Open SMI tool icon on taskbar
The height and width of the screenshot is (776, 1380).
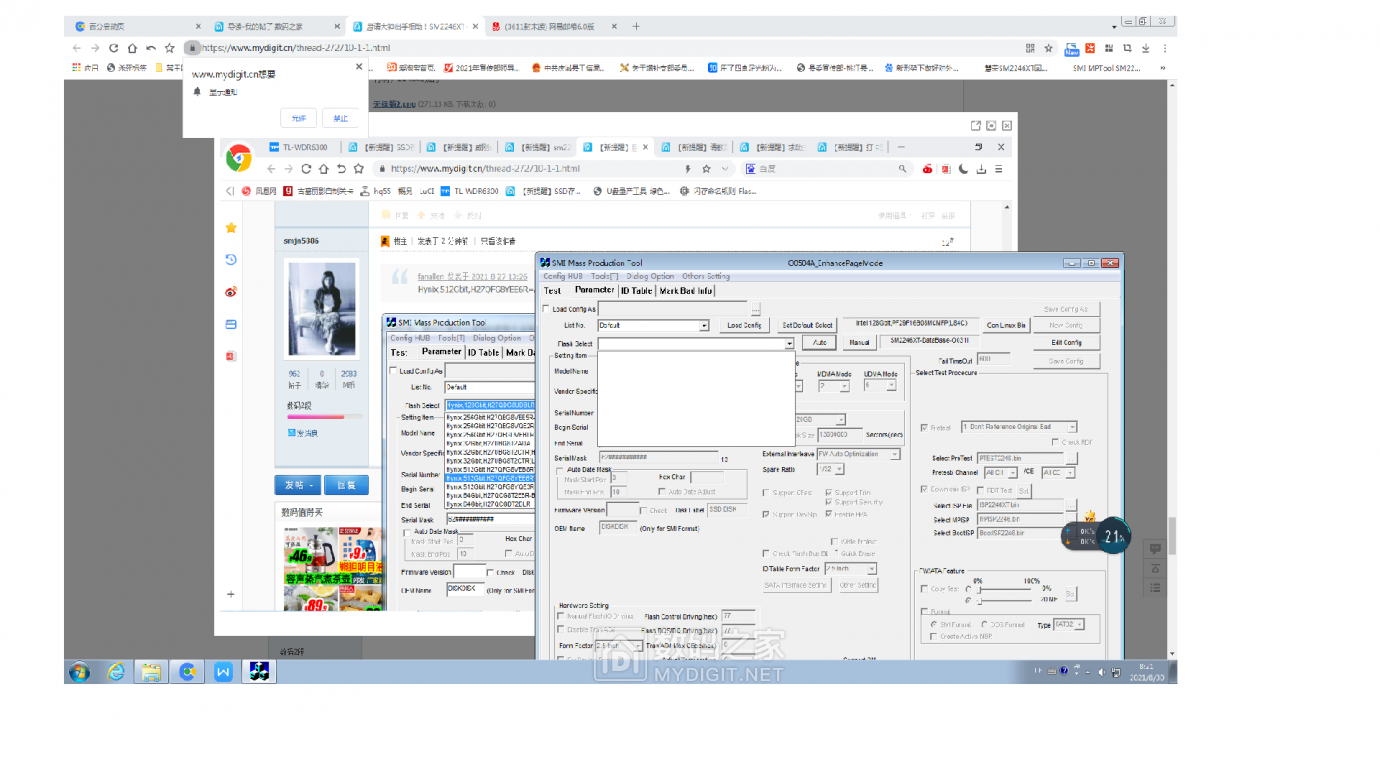pyautogui.click(x=259, y=671)
